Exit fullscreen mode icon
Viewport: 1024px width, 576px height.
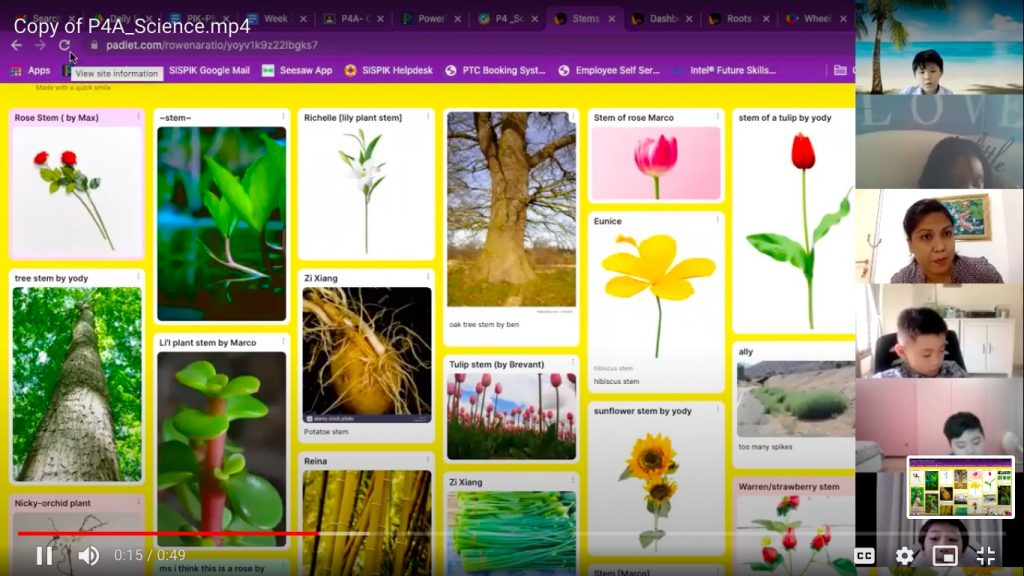985,556
